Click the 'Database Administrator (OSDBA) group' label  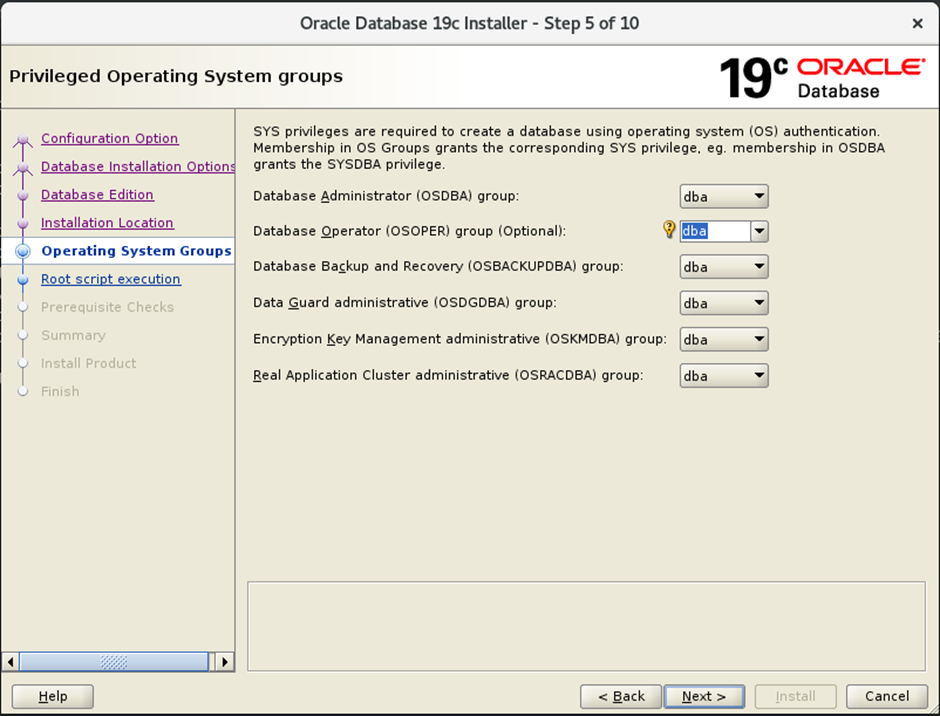[386, 196]
